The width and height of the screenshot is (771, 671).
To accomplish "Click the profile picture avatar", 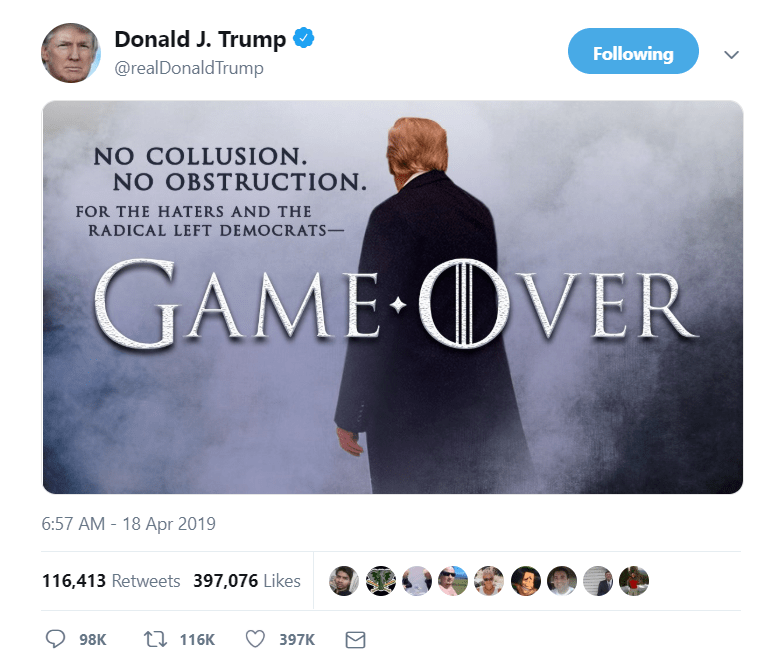I will [71, 53].
